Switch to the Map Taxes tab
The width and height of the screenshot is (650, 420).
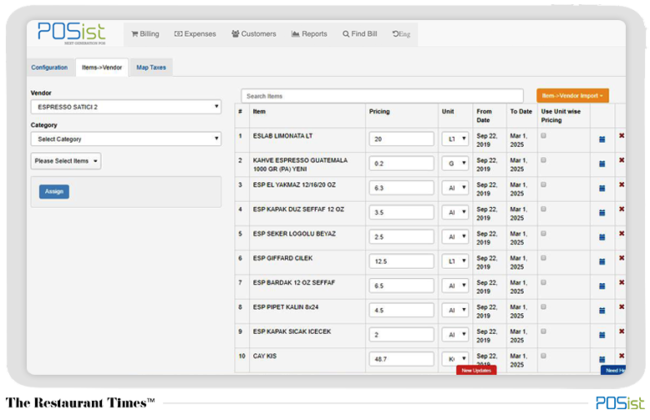pos(151,68)
